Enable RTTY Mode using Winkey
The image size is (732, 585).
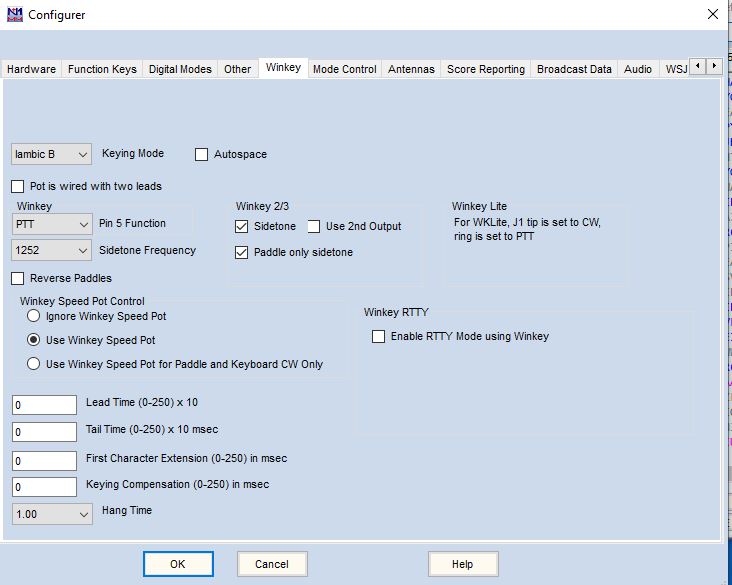click(378, 337)
